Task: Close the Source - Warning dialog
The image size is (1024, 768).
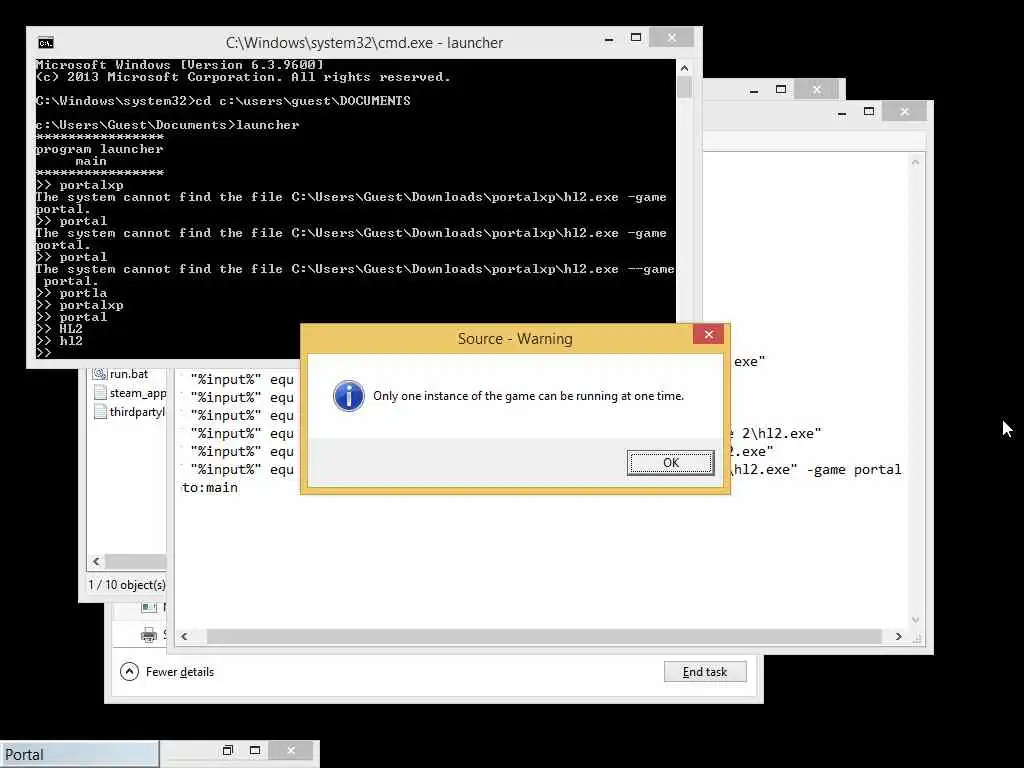Action: point(709,334)
